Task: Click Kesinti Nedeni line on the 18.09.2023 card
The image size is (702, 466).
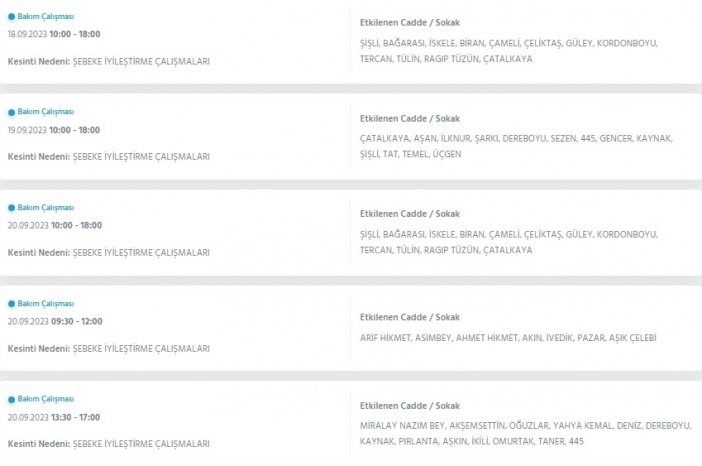Action: (108, 61)
